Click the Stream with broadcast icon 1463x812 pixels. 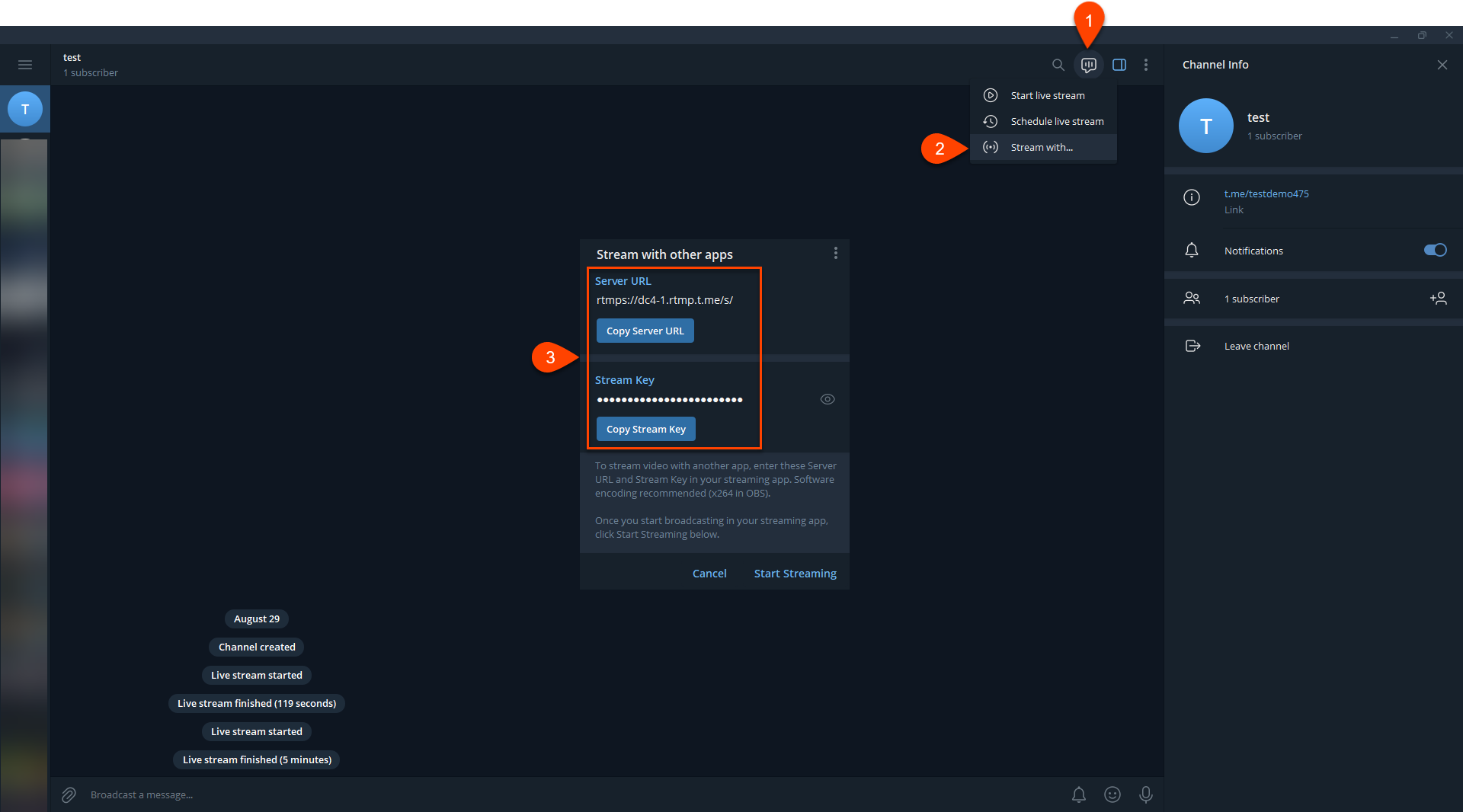[x=991, y=147]
